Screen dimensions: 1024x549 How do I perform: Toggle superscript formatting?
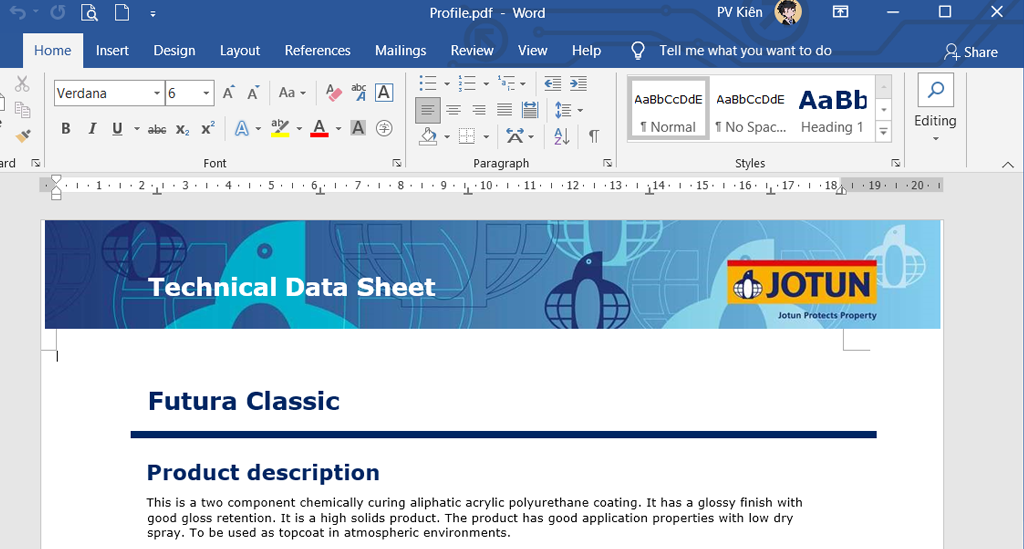(208, 129)
